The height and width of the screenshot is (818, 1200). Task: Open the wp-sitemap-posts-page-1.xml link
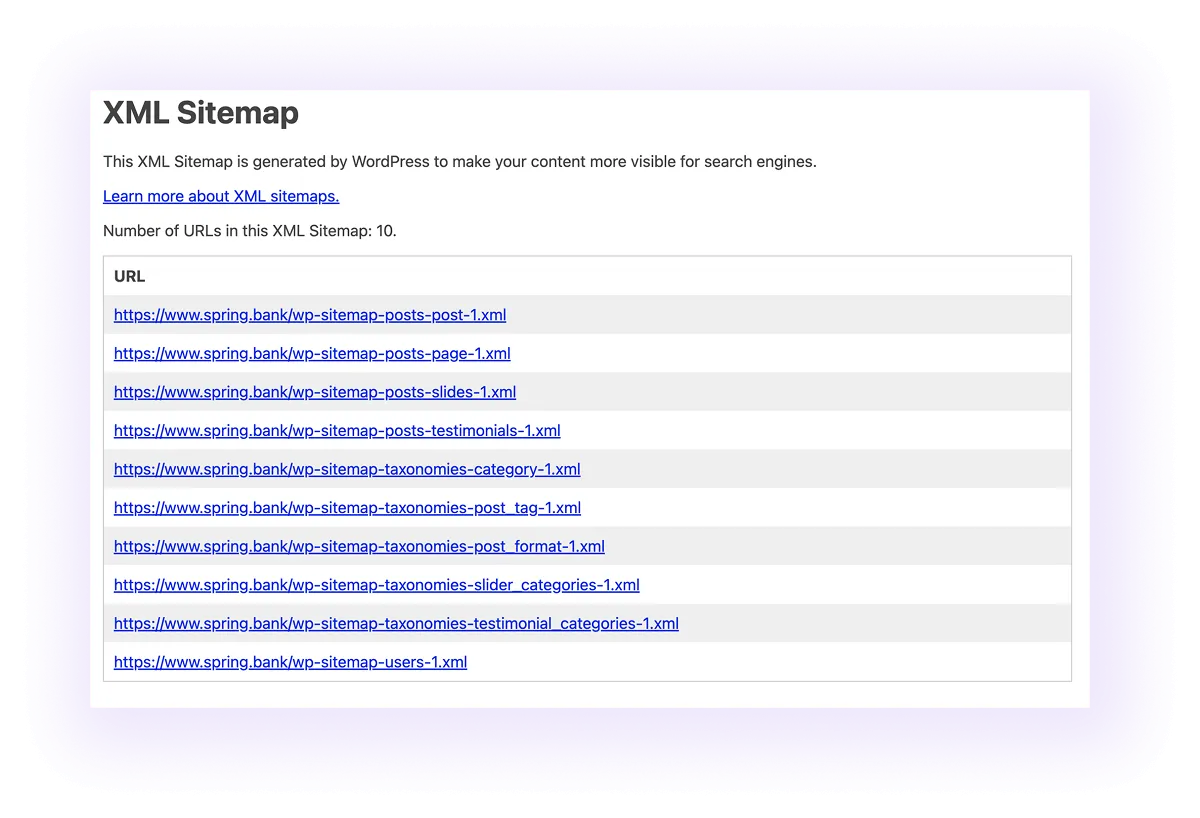point(312,353)
